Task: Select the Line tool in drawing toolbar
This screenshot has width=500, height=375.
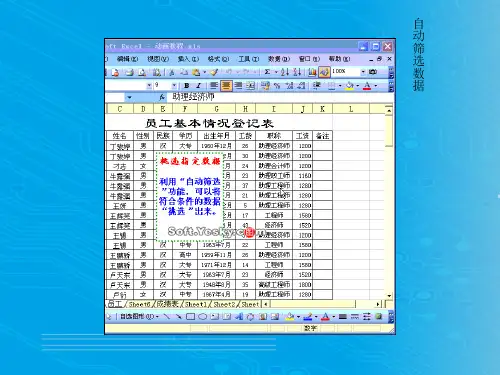Action: click(167, 316)
